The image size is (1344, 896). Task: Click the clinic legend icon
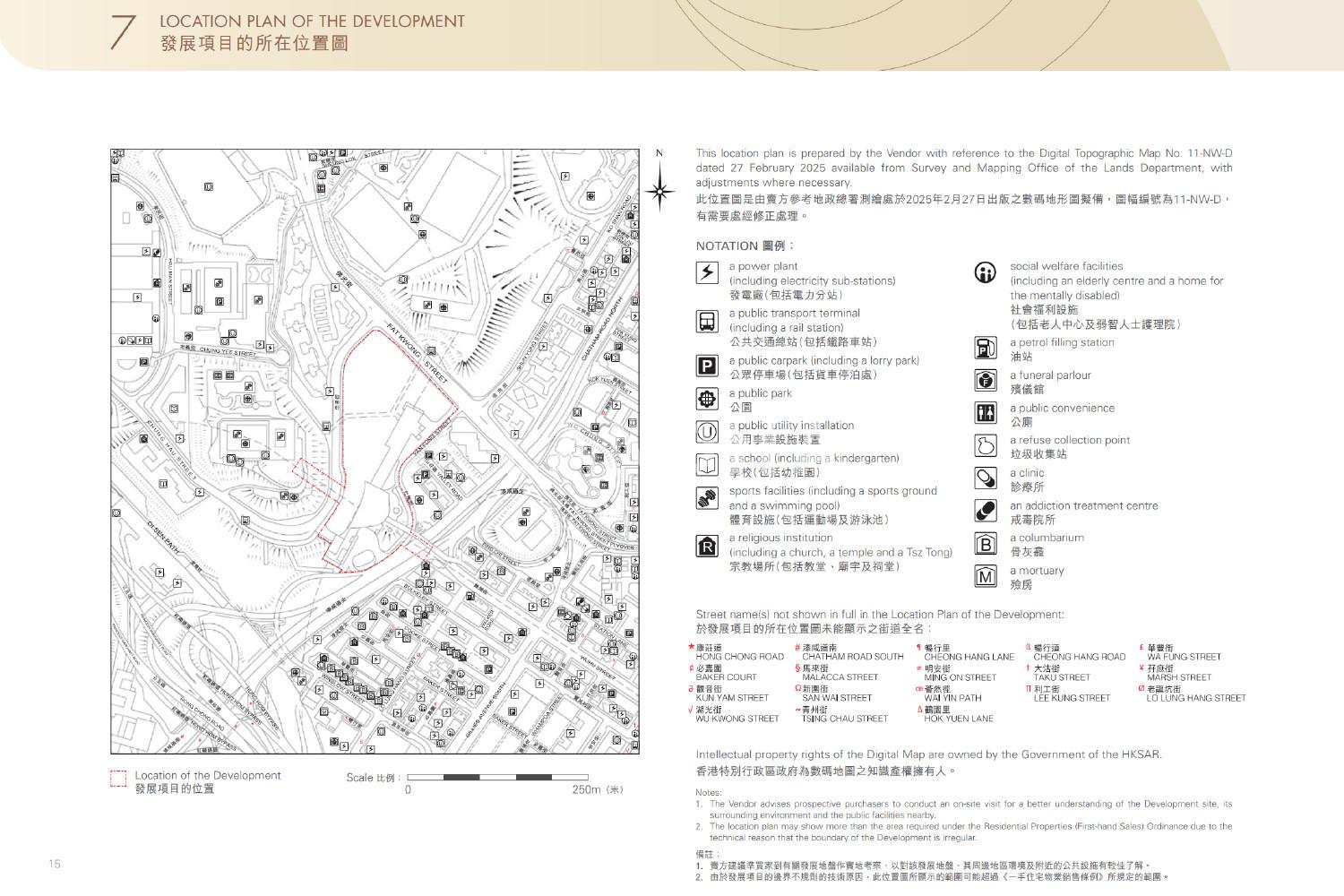click(986, 478)
